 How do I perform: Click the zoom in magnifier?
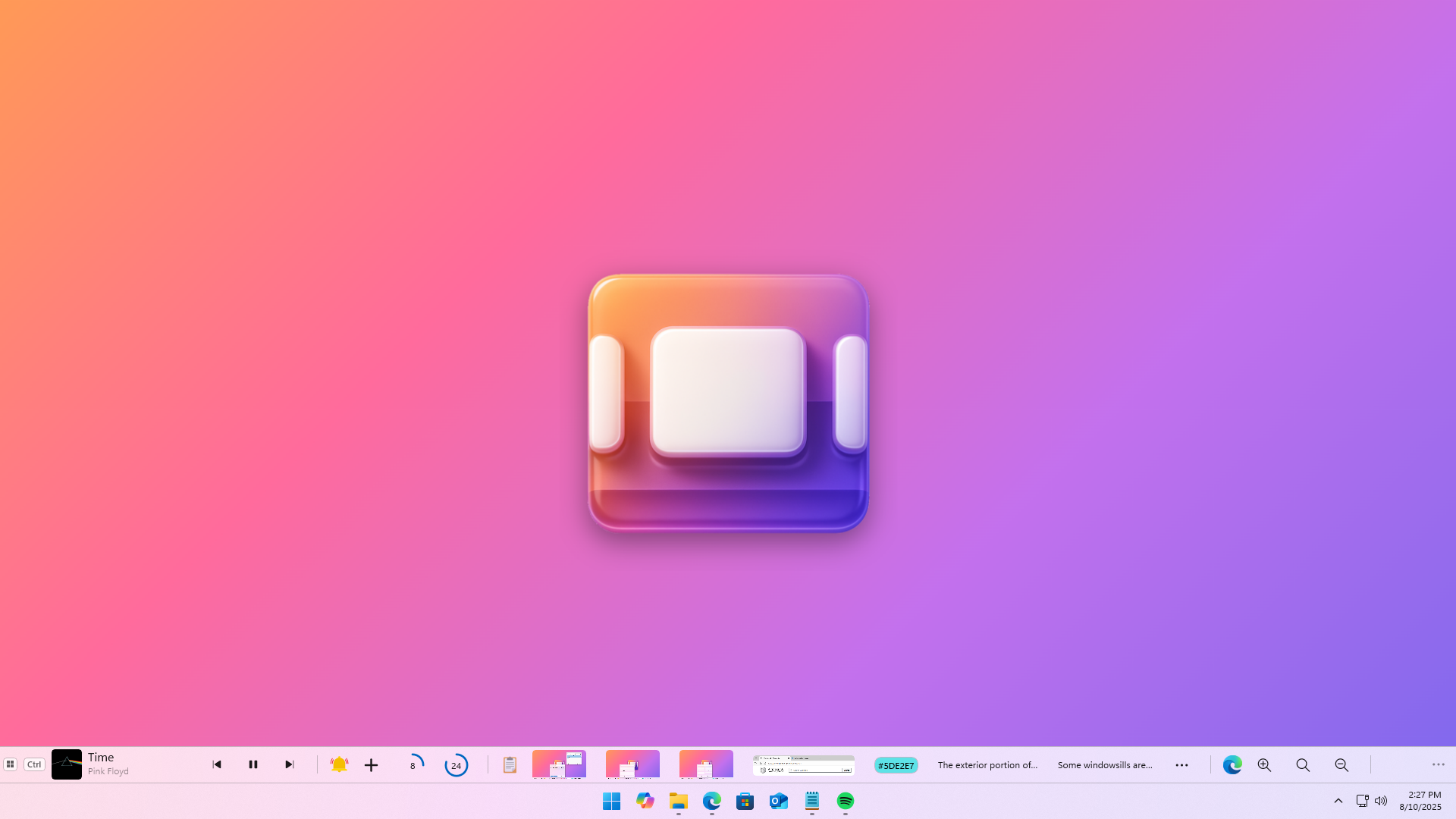[x=1264, y=765]
